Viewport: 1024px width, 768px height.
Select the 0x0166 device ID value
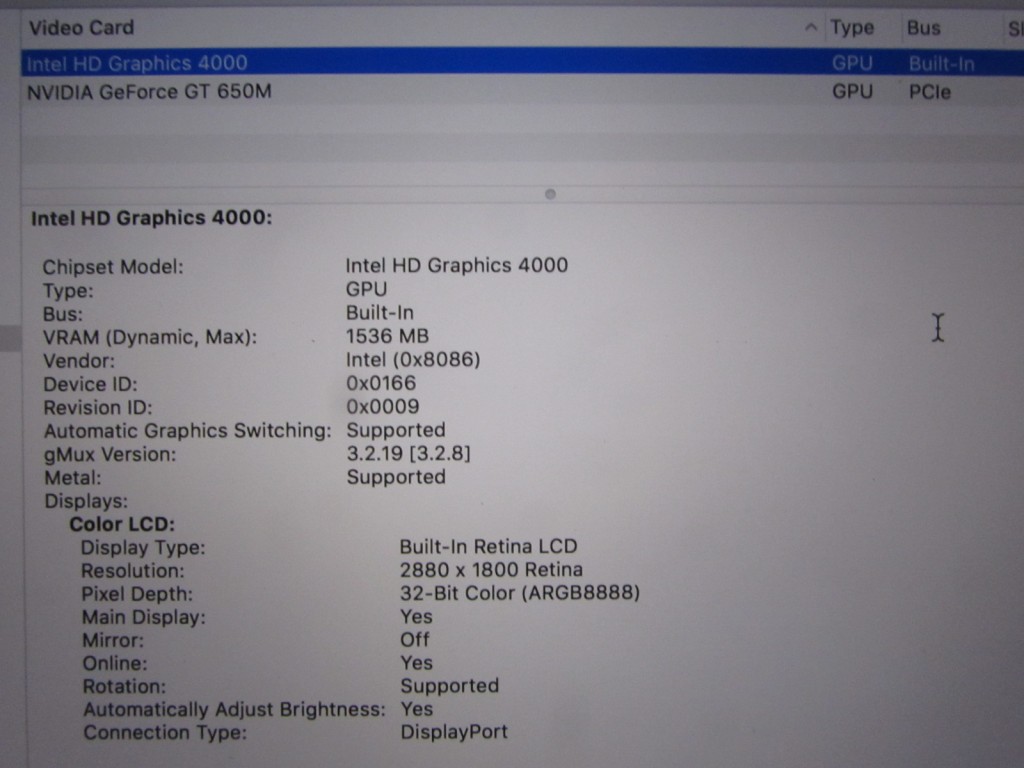pyautogui.click(x=381, y=383)
